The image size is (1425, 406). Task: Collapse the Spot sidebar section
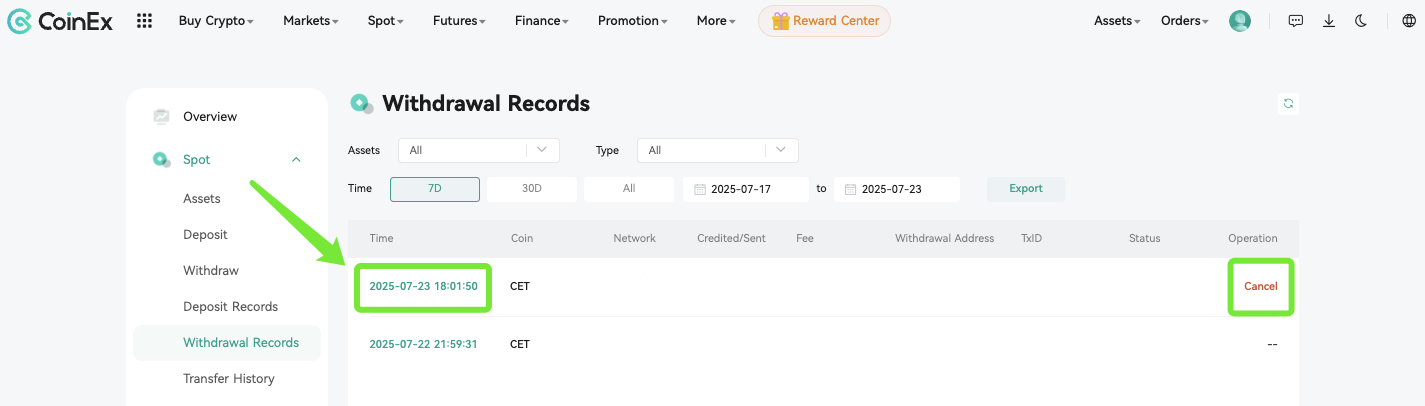coord(296,160)
